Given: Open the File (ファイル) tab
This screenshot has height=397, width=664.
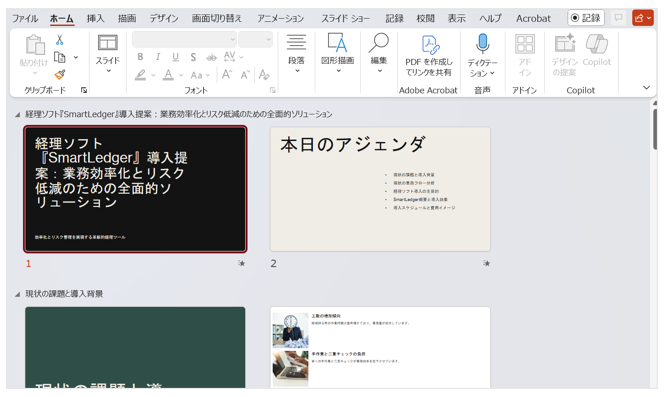Looking at the screenshot, I should tap(25, 18).
